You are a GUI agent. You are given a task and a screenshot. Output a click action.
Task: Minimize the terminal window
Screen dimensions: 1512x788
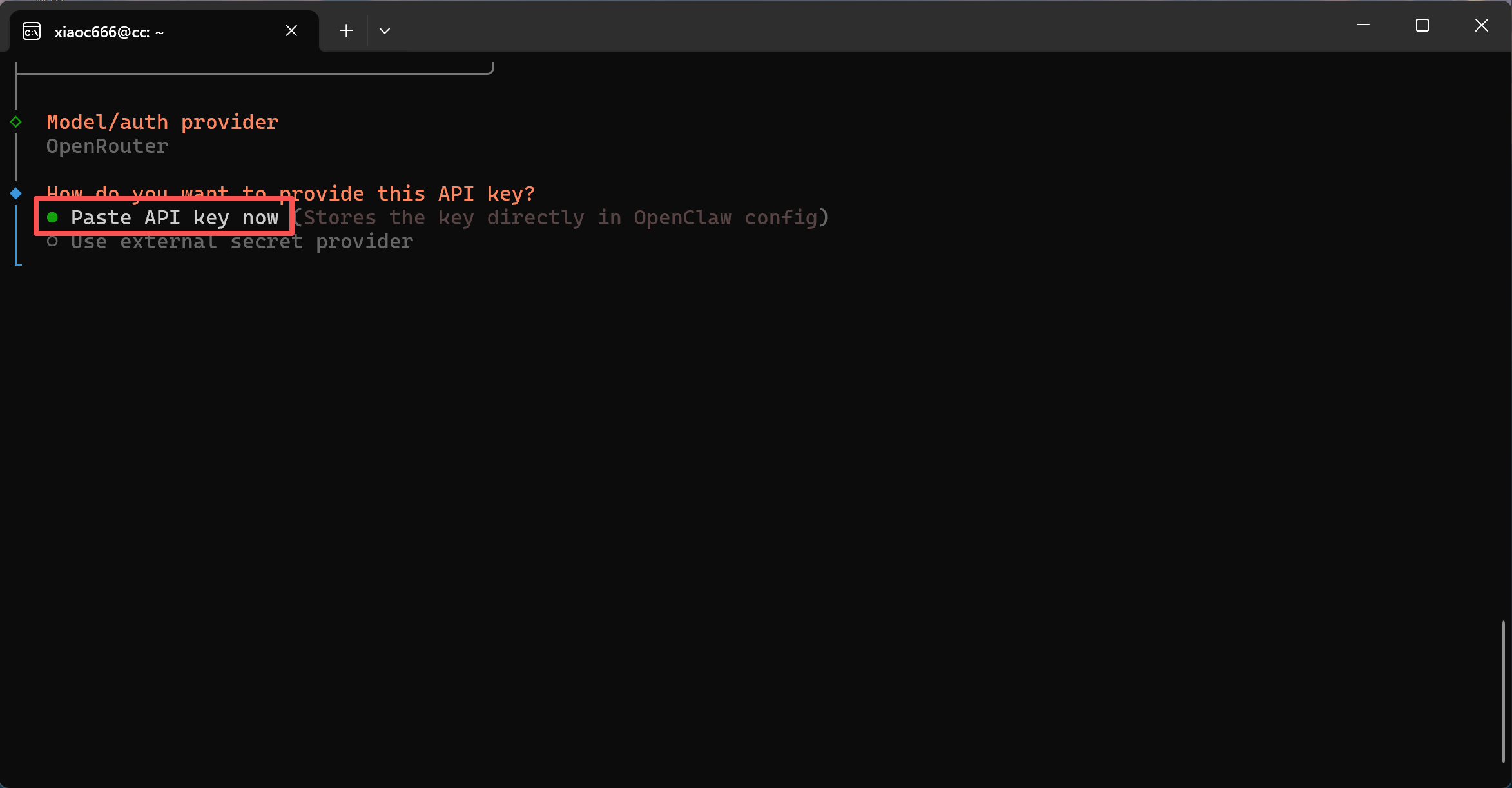[1363, 26]
